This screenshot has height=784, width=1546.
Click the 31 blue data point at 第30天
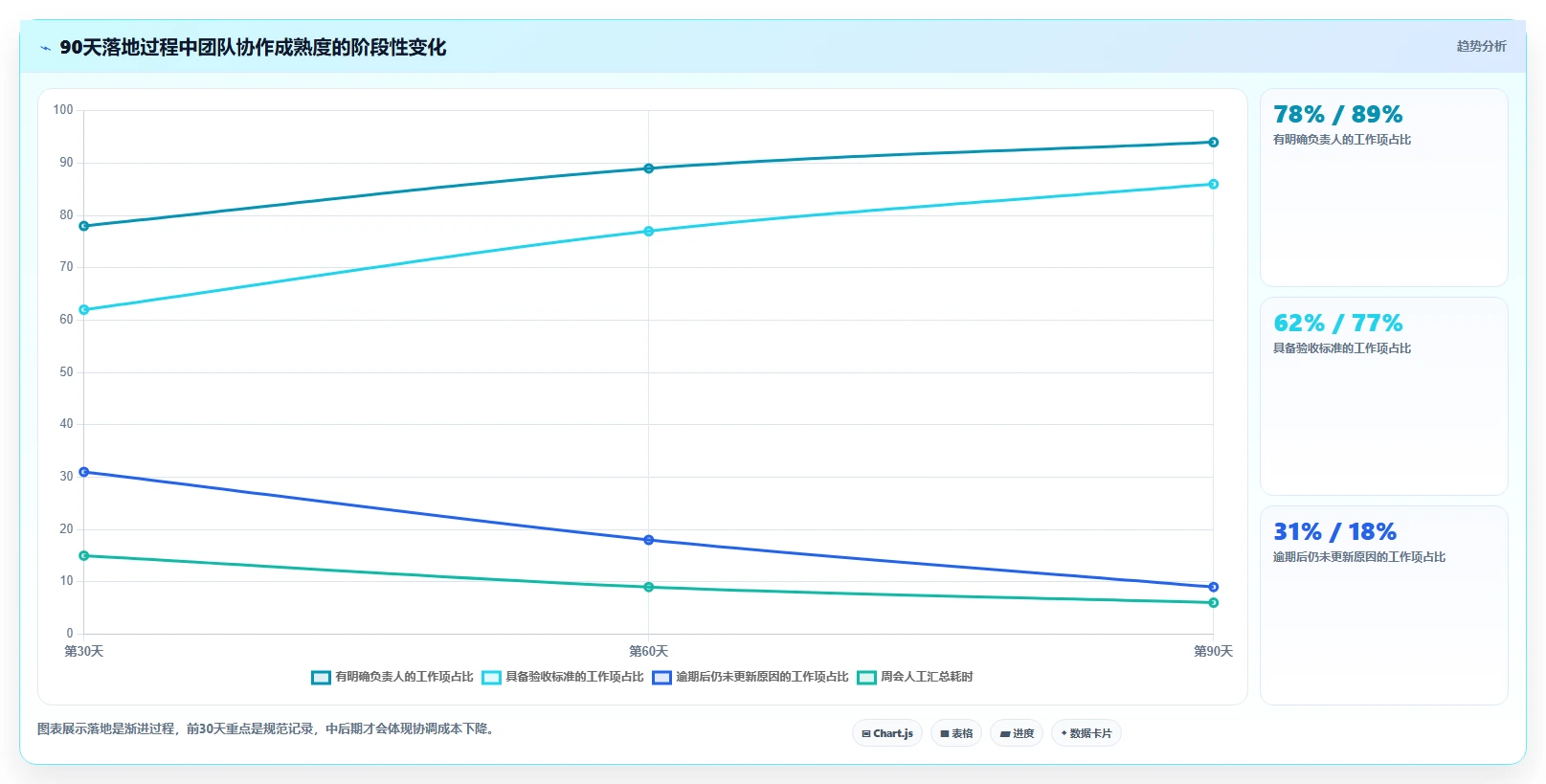click(84, 472)
